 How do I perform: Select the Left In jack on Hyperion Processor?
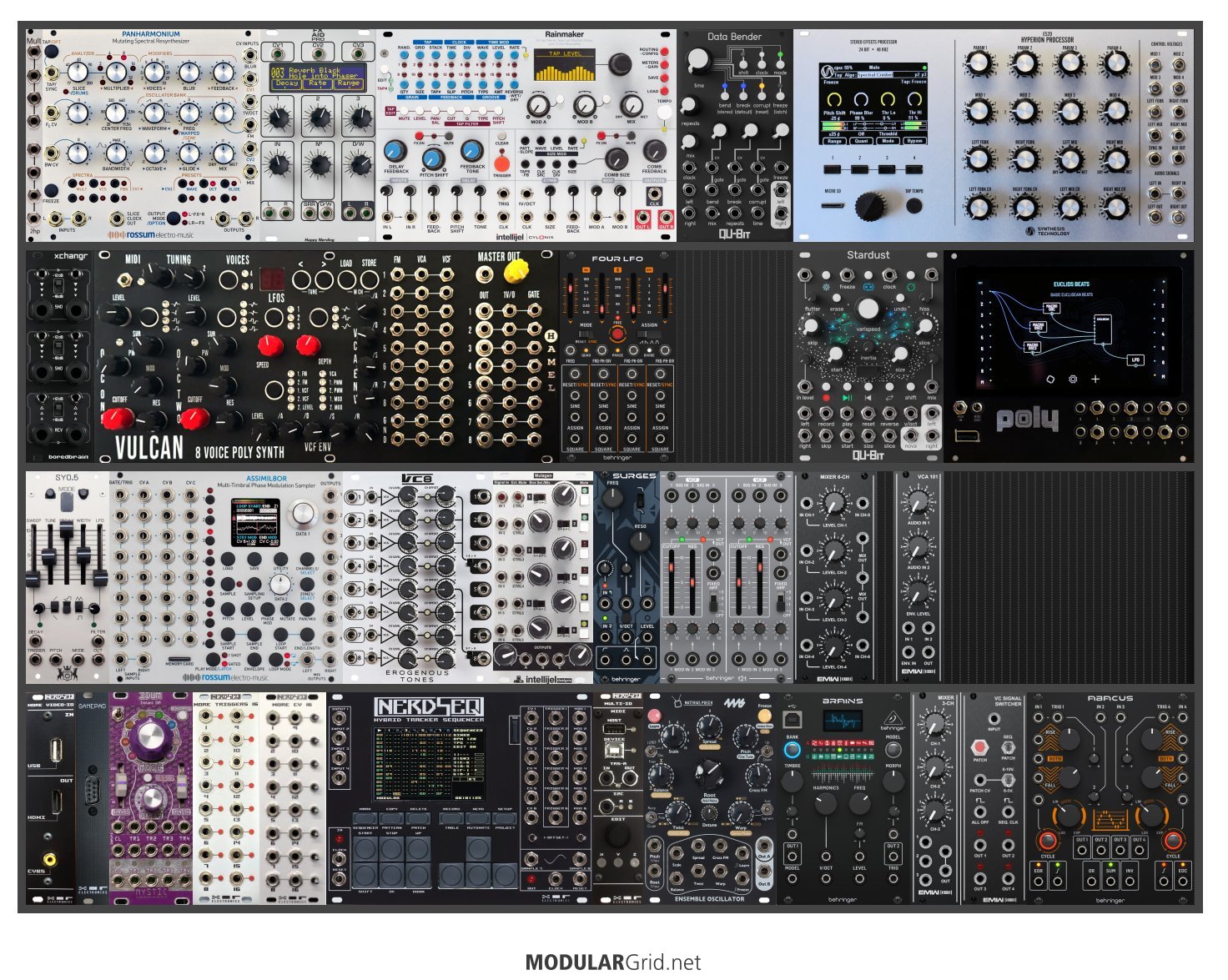click(1155, 194)
